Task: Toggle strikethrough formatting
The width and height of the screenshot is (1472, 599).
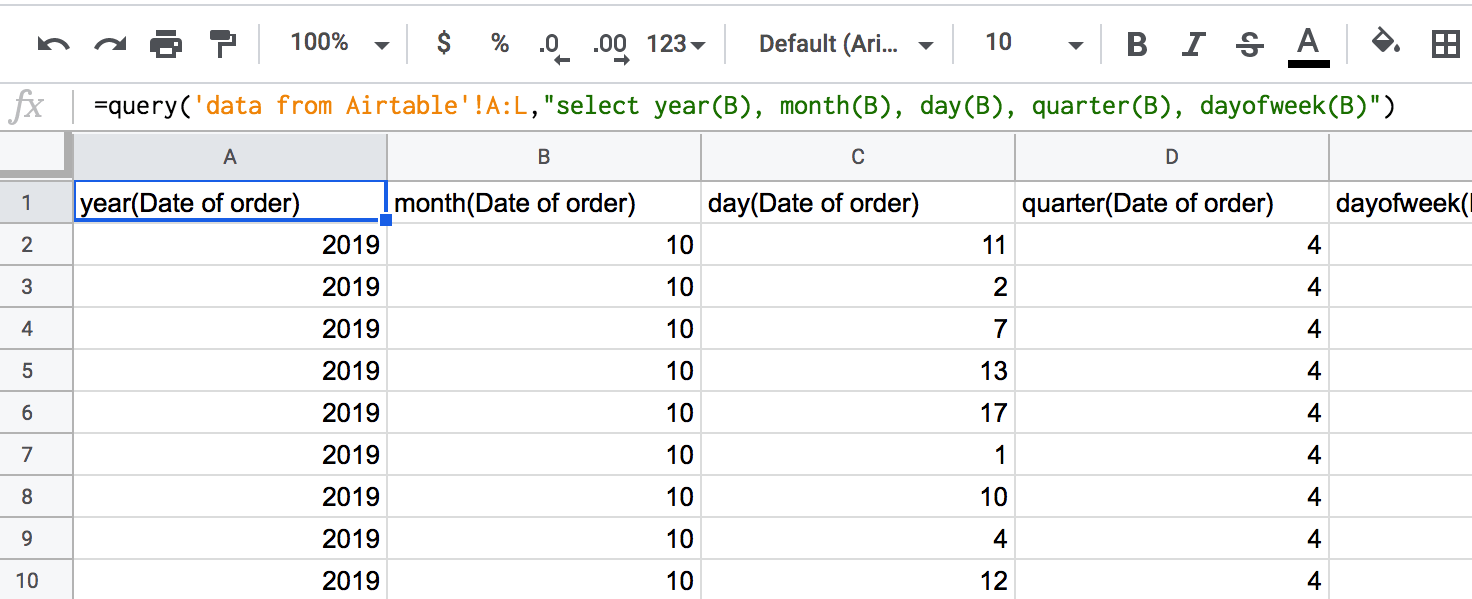Action: click(x=1249, y=44)
